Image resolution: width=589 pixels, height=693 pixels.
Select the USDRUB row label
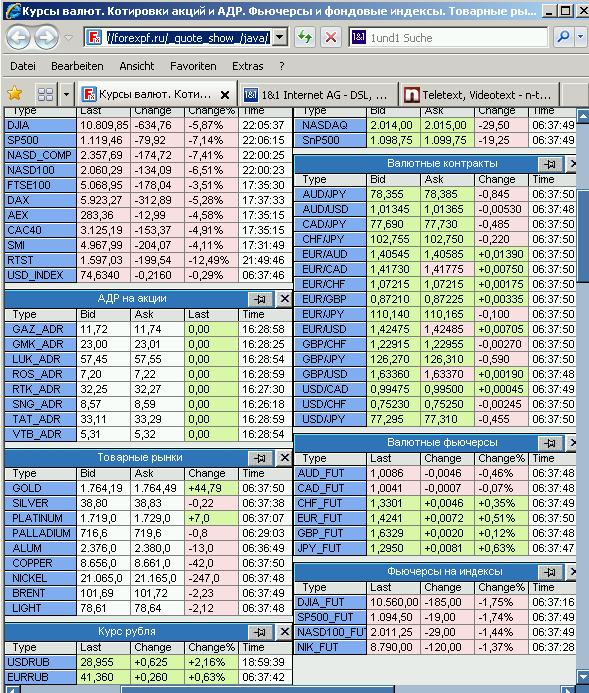pos(40,662)
